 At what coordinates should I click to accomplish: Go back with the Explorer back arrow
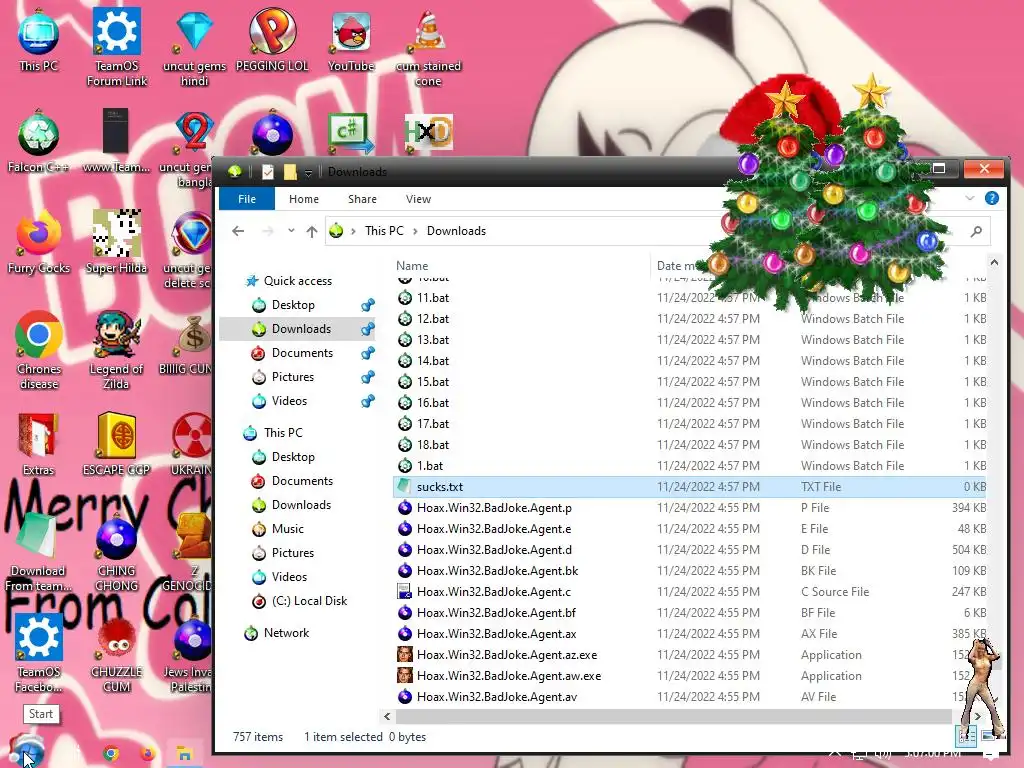pos(238,231)
